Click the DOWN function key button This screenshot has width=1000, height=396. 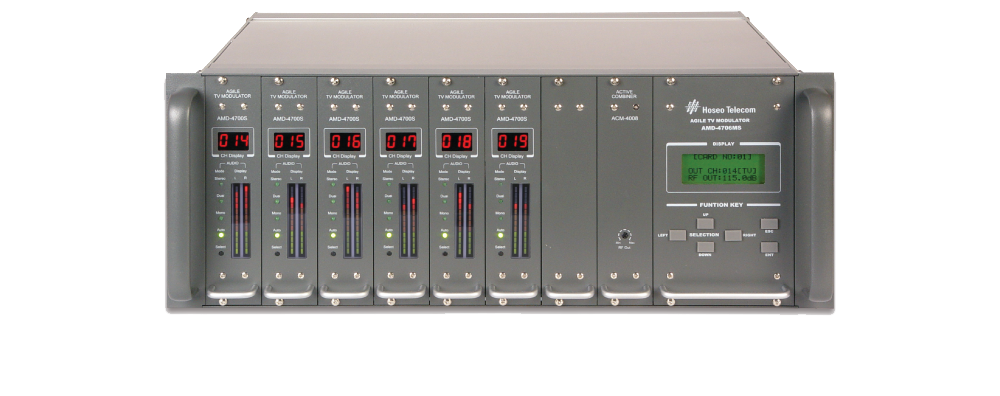(x=705, y=246)
